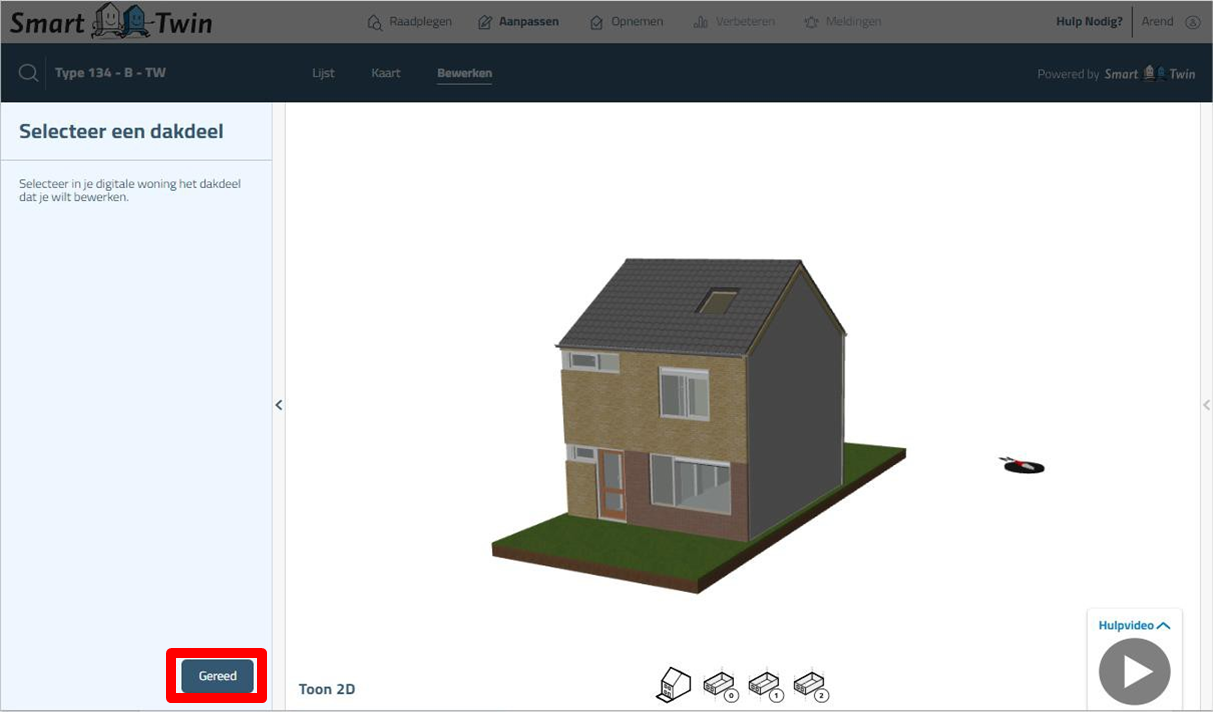The height and width of the screenshot is (712, 1213).
Task: Switch to the Kaart tab
Action: coord(386,73)
